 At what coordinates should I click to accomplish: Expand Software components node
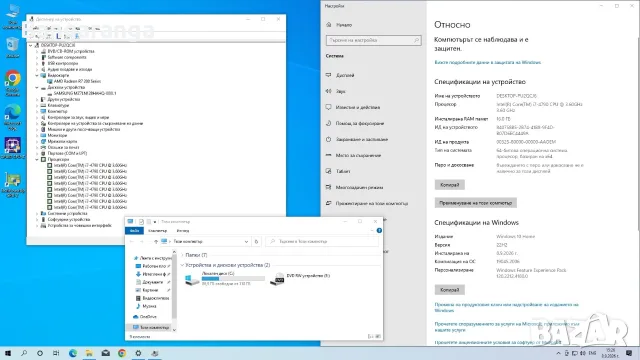[37, 58]
